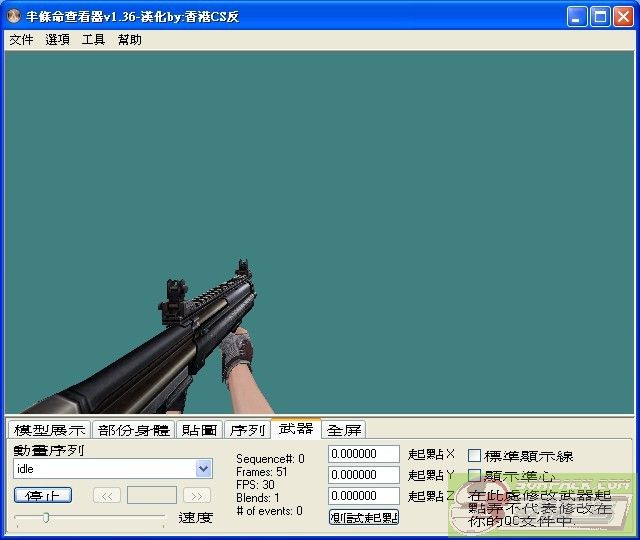This screenshot has width=640, height=540.
Task: Switch to the 部份身體 tab
Action: click(133, 430)
